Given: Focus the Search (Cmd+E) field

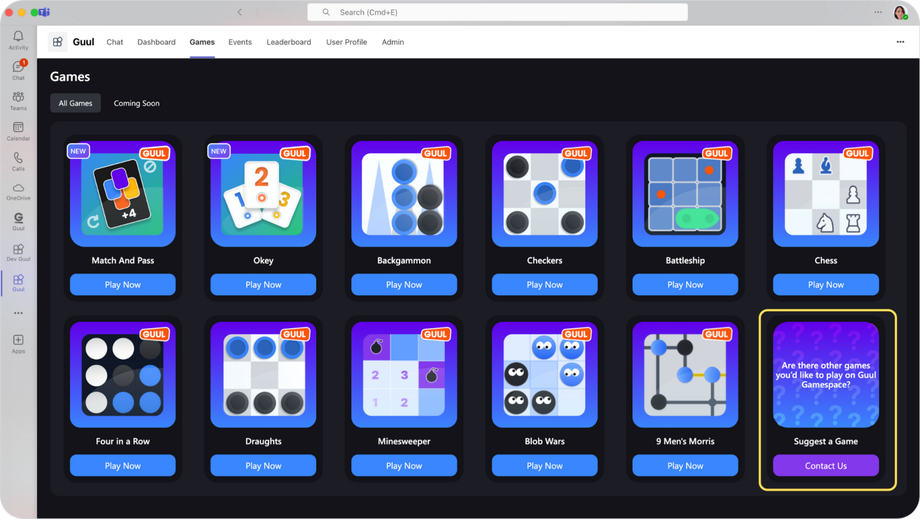Looking at the screenshot, I should (498, 12).
